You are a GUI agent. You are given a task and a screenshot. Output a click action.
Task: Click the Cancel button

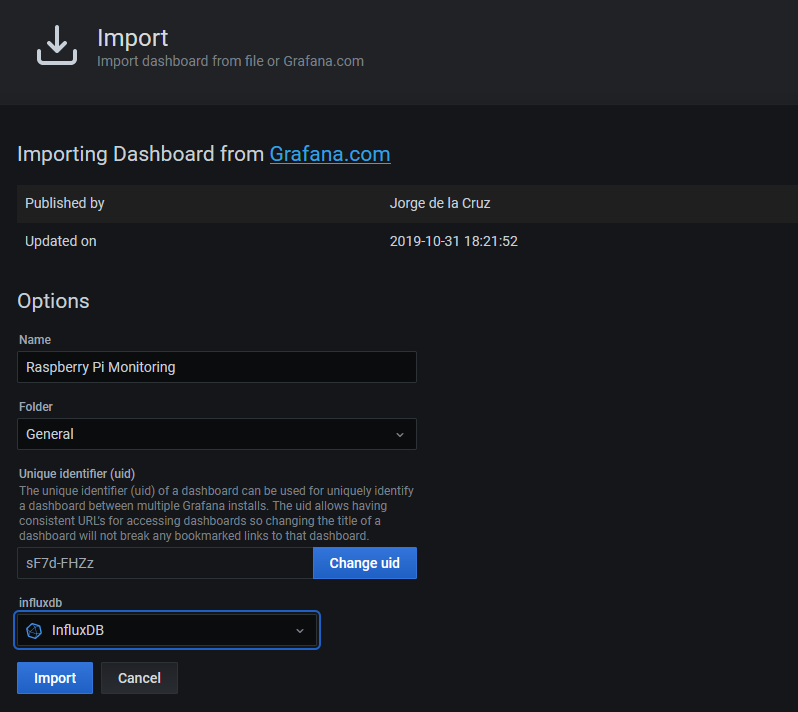(x=139, y=678)
